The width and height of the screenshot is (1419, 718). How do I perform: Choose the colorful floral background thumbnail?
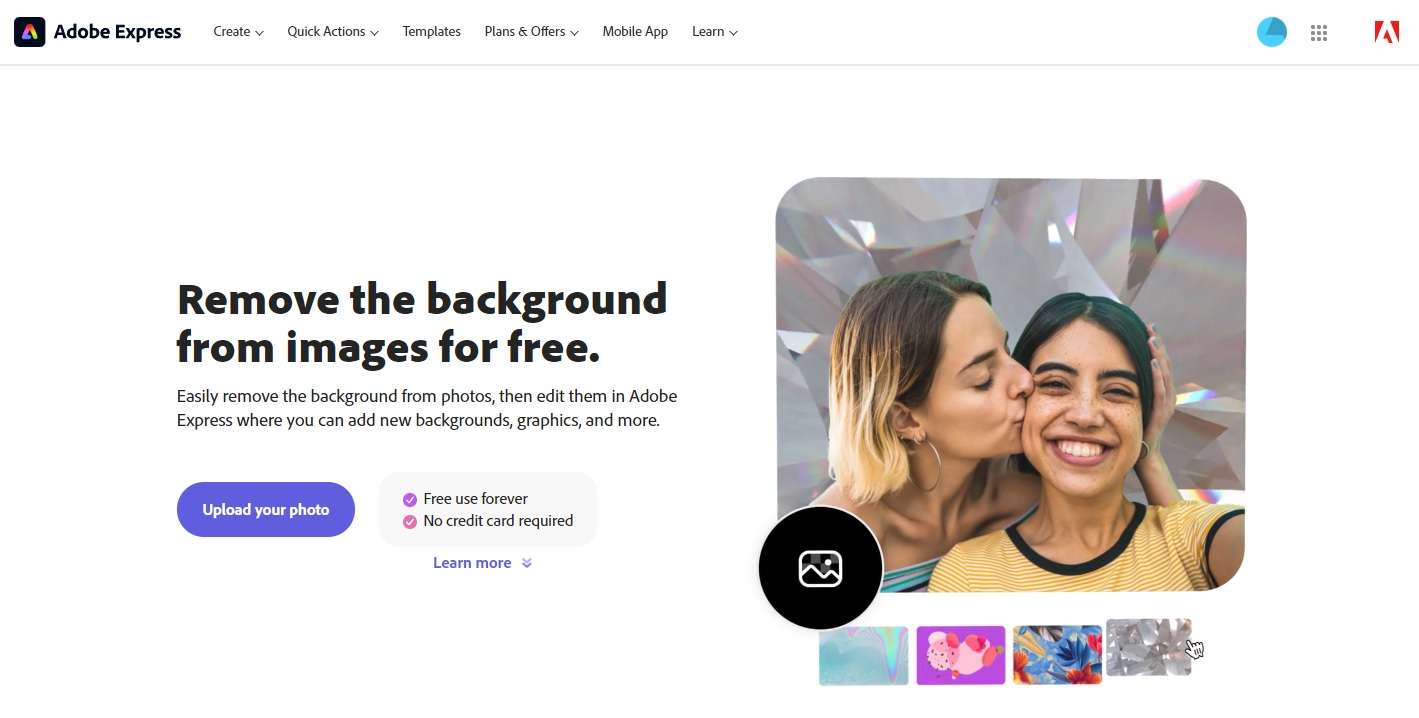(1058, 656)
